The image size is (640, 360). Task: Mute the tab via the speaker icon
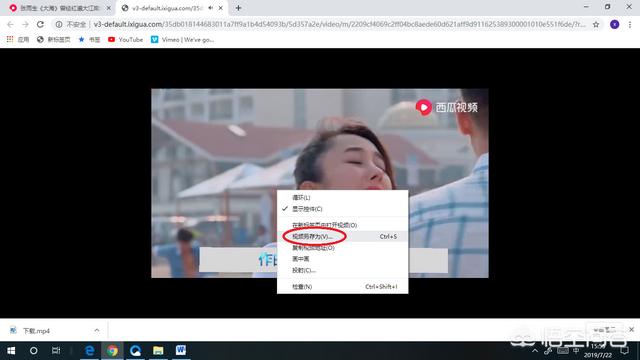pos(211,8)
